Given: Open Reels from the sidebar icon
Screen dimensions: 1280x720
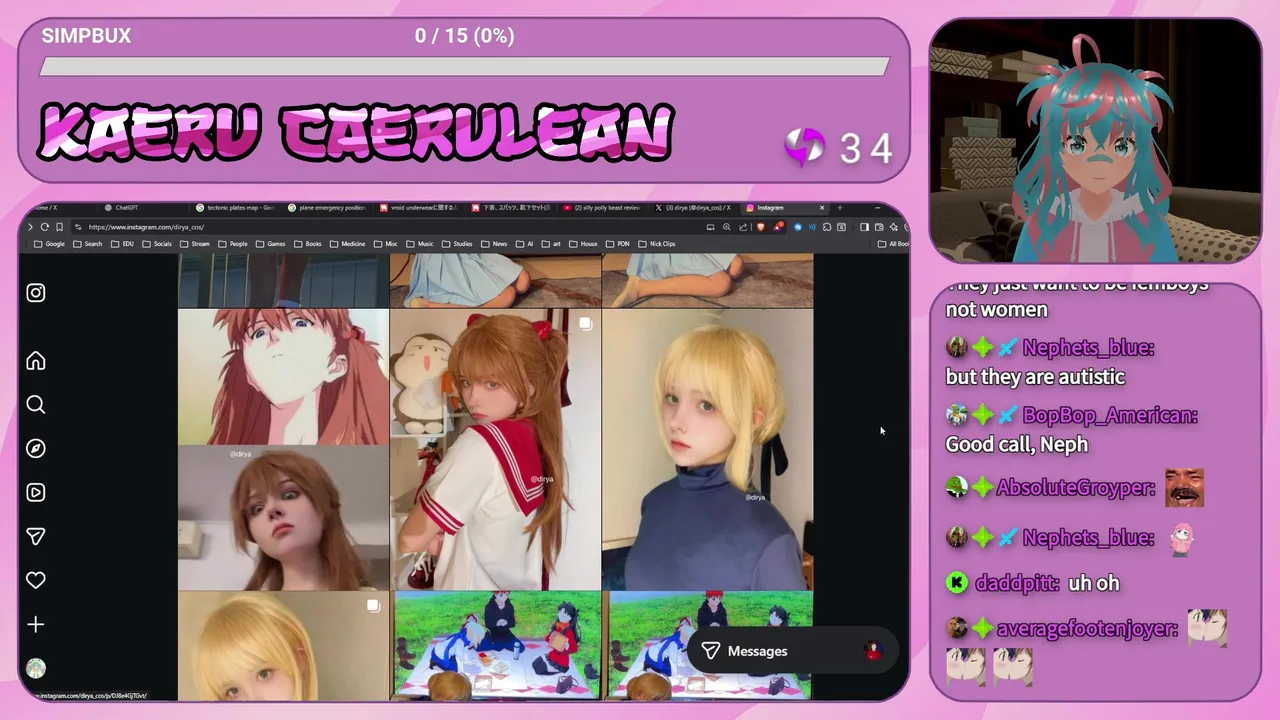Looking at the screenshot, I should 36,492.
